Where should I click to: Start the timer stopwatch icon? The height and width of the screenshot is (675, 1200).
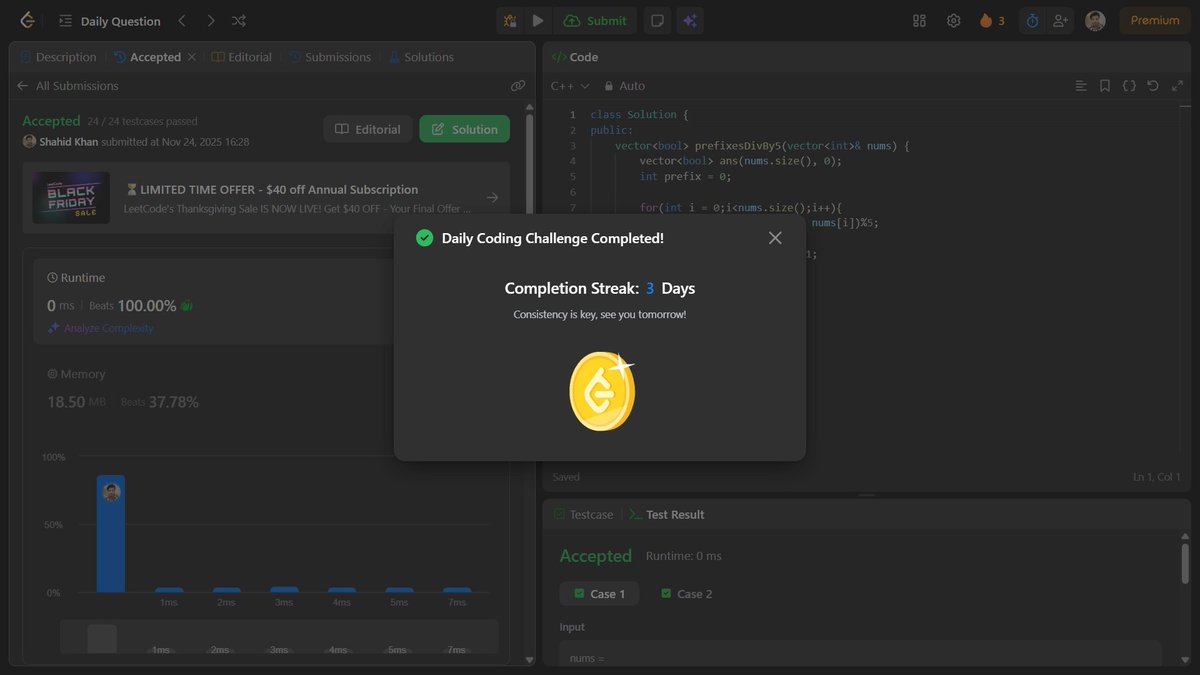1033,21
